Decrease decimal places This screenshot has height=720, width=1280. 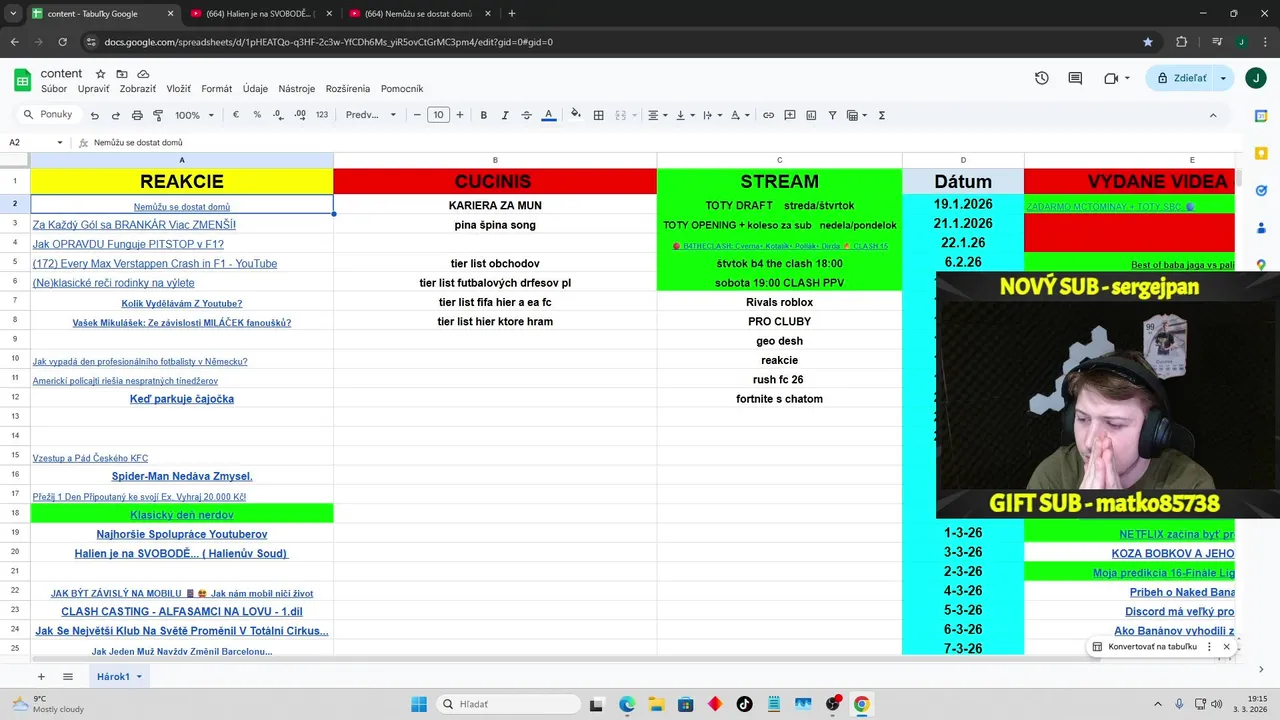[279, 115]
